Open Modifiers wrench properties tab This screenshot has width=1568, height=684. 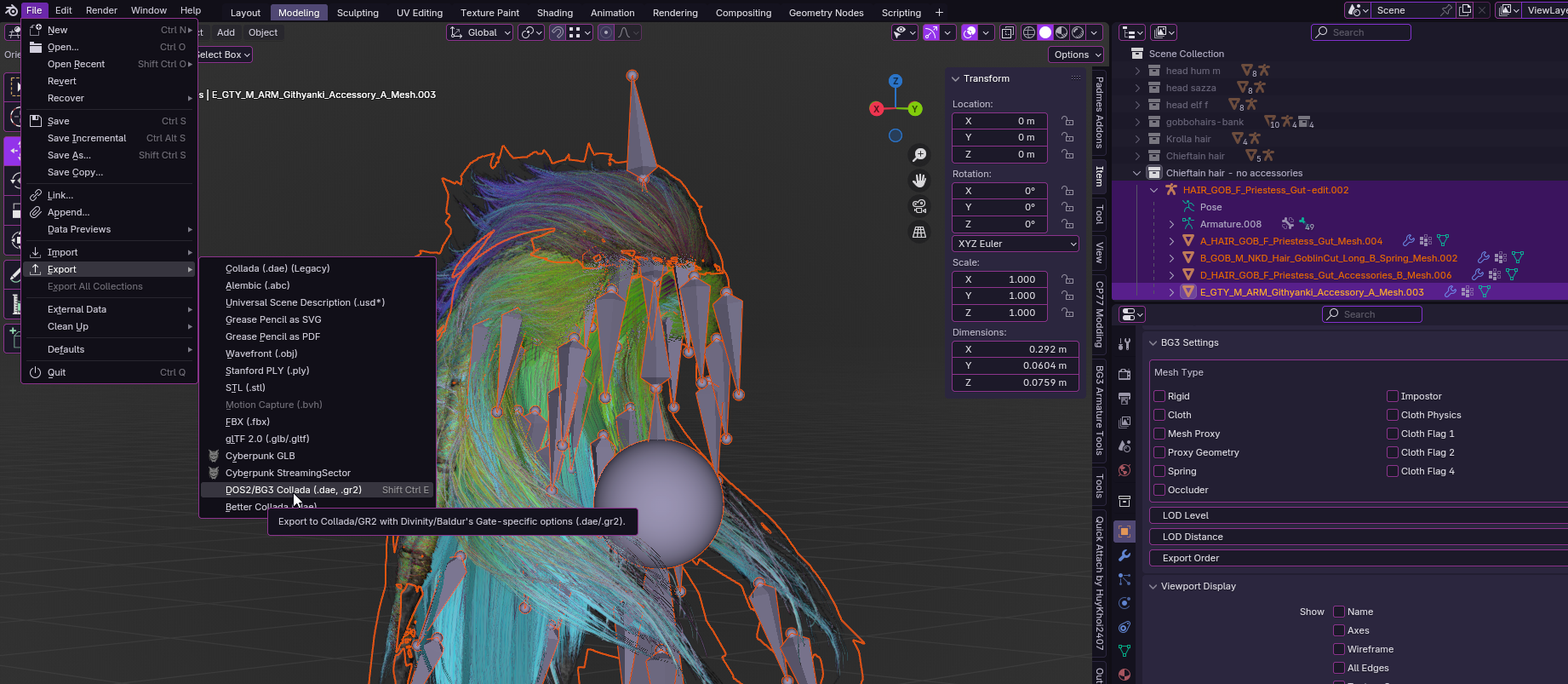tap(1124, 555)
